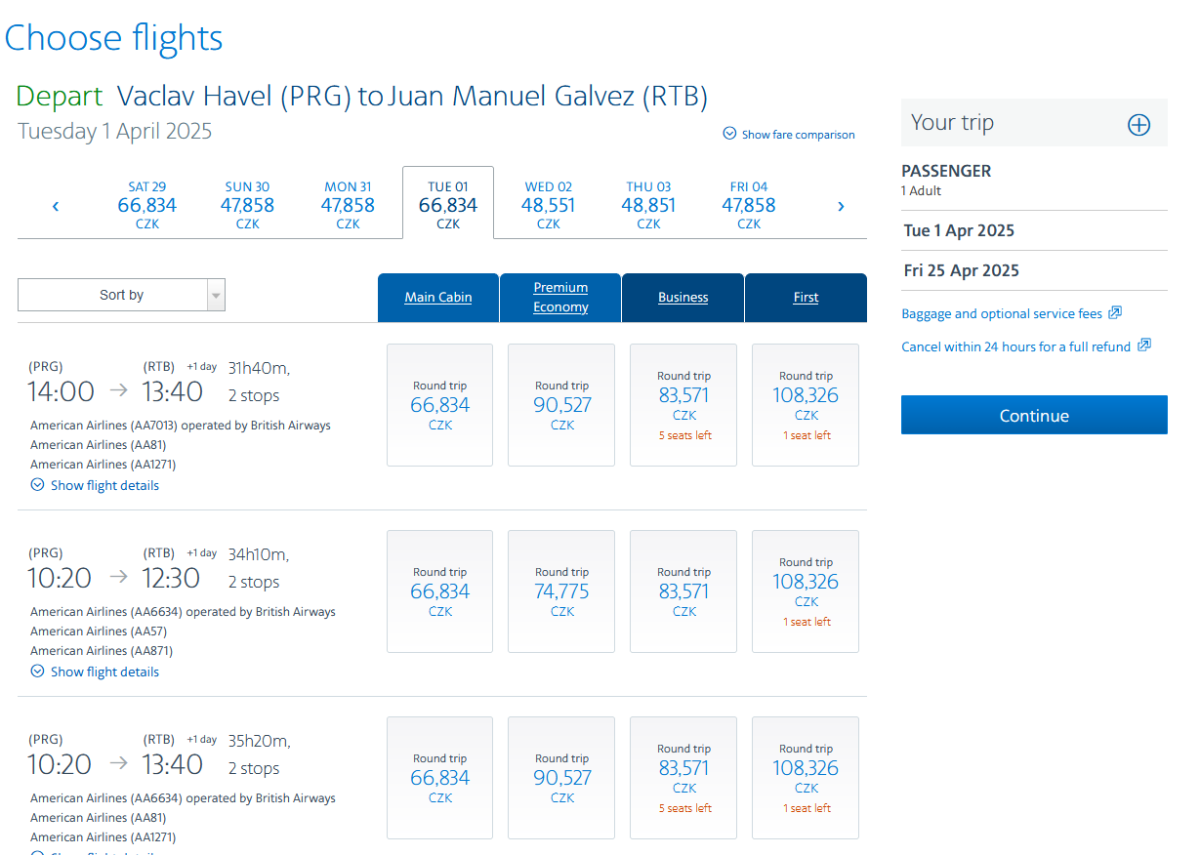This screenshot has height=855, width=1200.
Task: Click the previous dates left arrow
Action: pyautogui.click(x=56, y=206)
